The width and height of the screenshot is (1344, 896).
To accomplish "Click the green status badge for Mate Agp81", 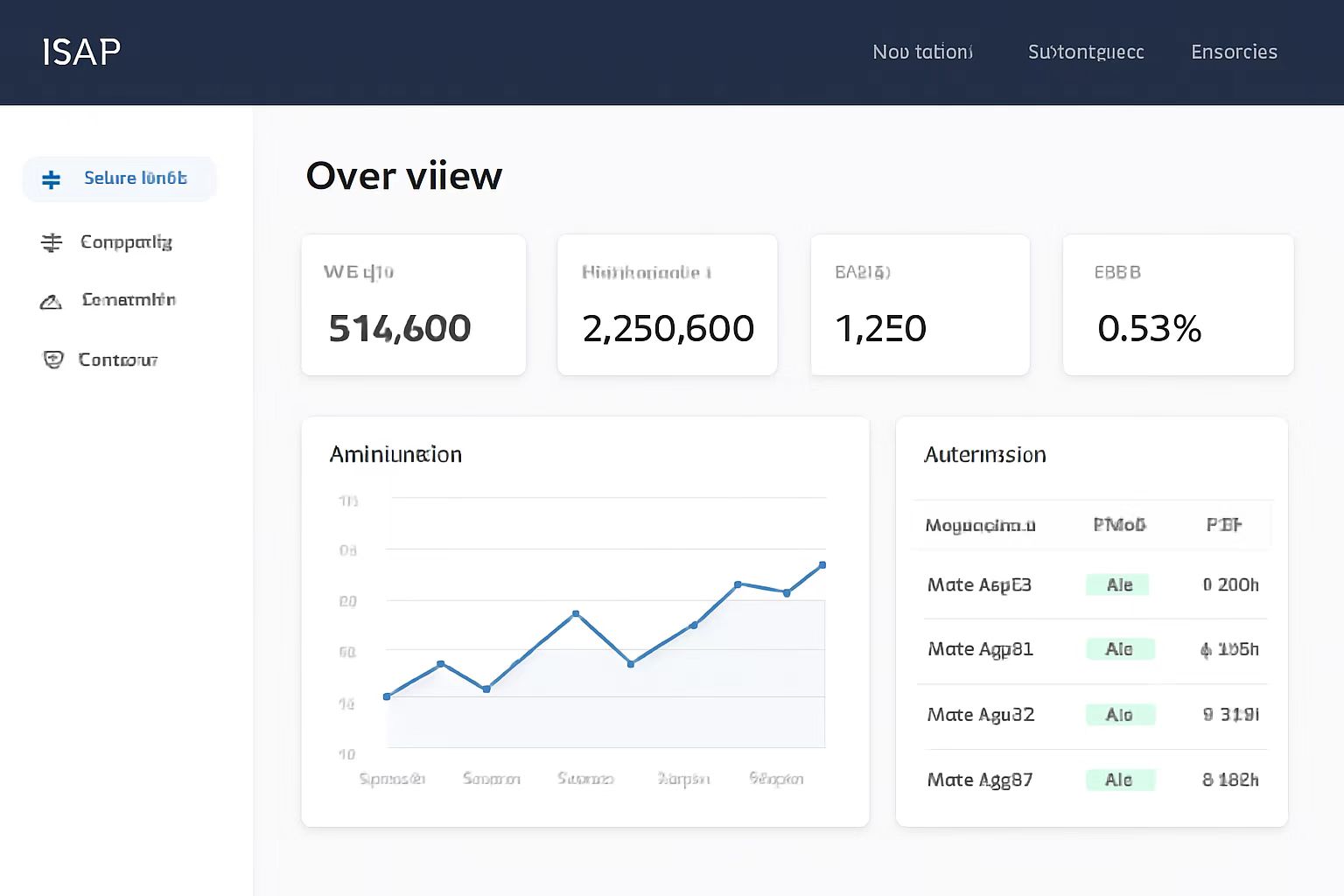I will (x=1119, y=649).
